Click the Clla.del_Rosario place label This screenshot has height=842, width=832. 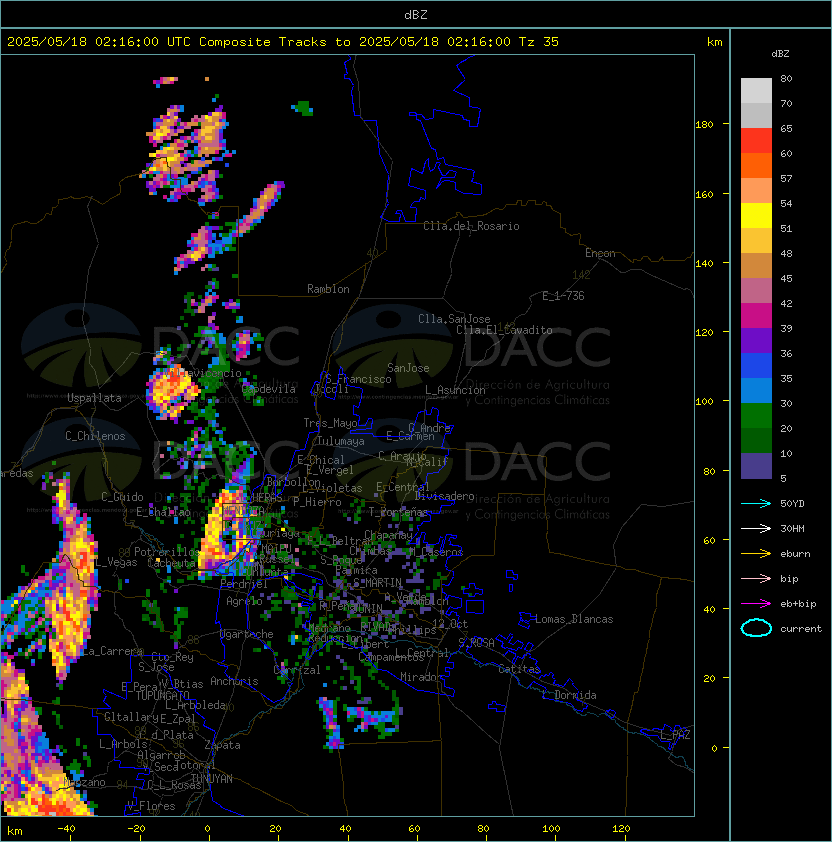point(471,226)
